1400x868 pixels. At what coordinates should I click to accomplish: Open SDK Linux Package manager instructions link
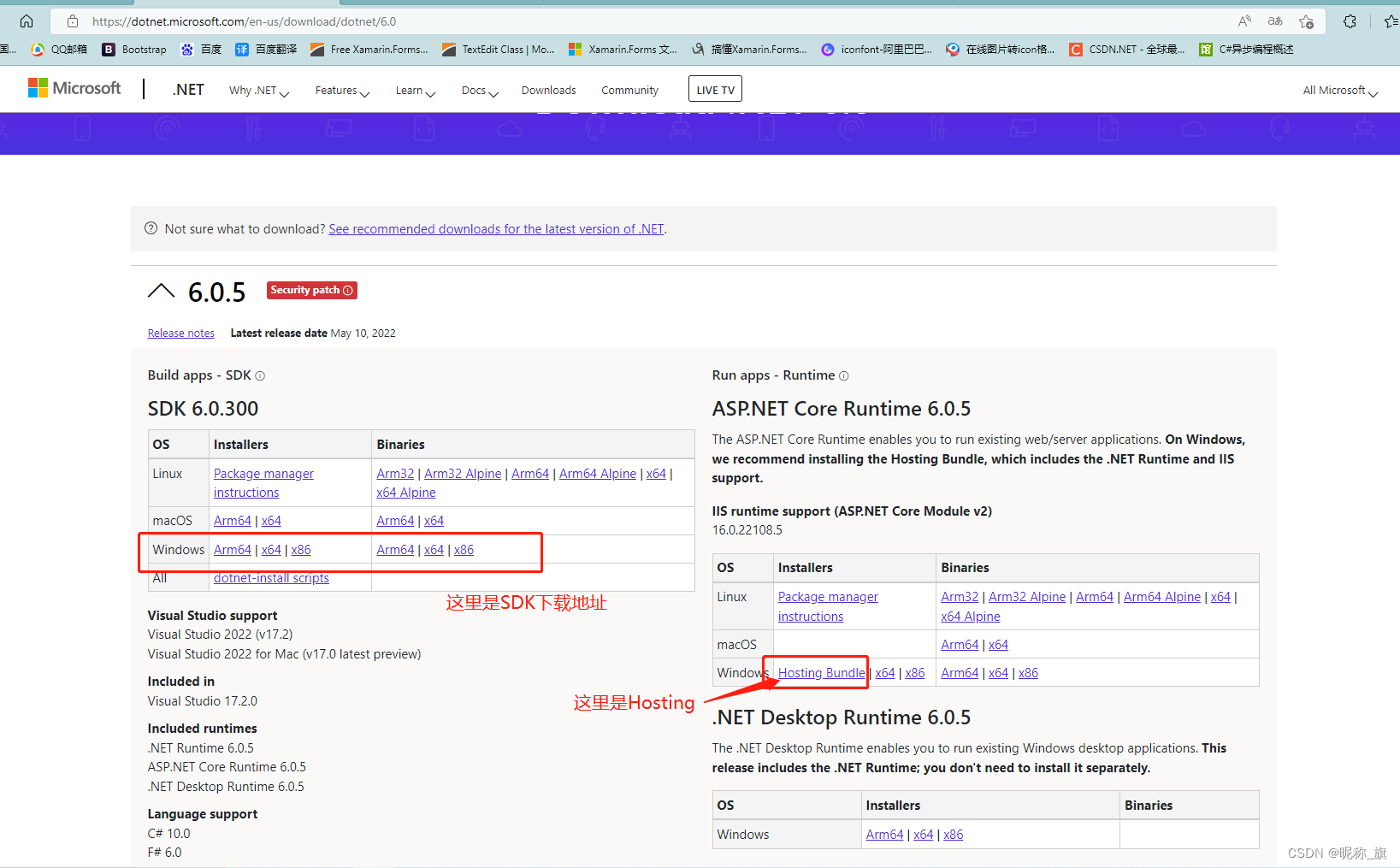tap(263, 483)
